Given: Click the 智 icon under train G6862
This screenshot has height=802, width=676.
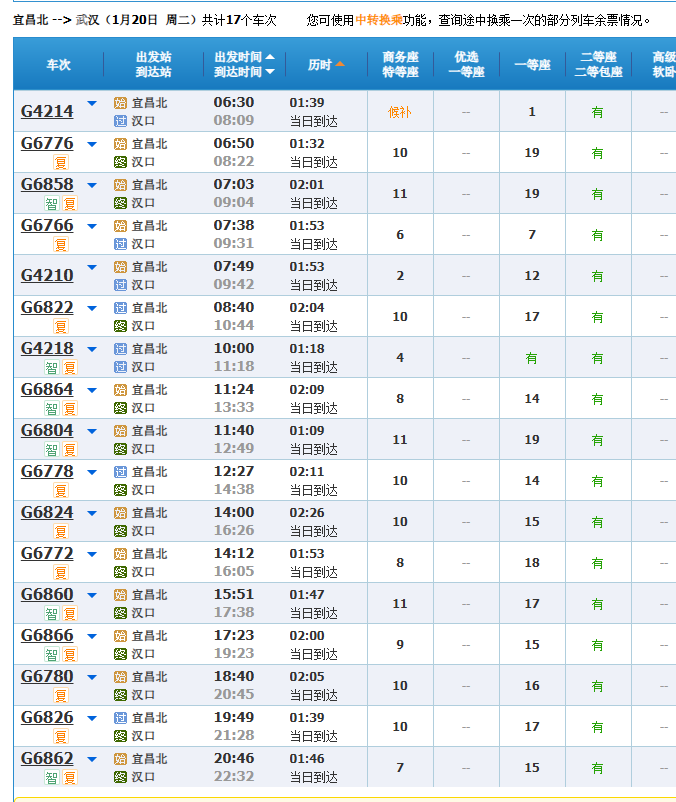Looking at the screenshot, I should point(52,778).
